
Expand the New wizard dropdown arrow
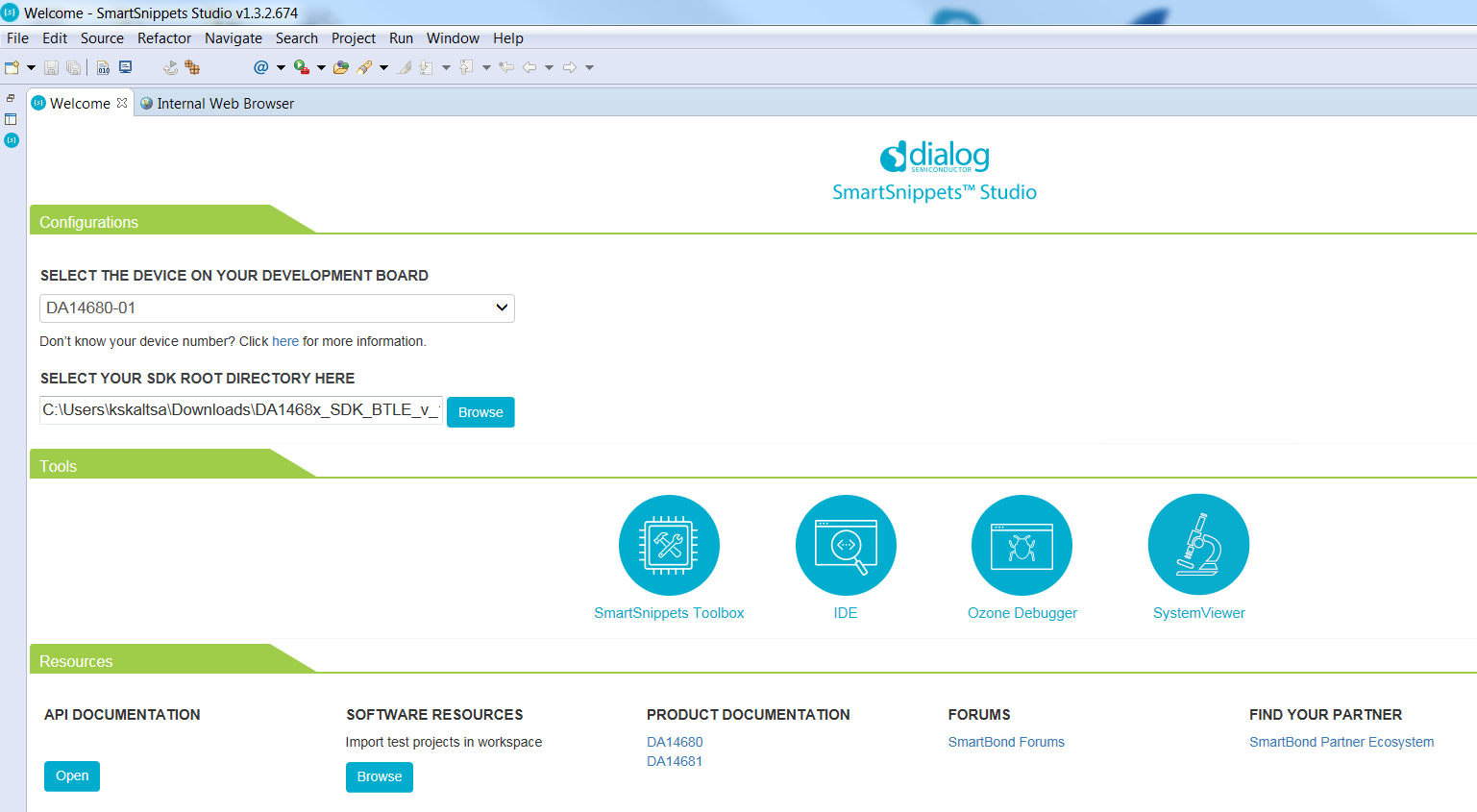[31, 67]
